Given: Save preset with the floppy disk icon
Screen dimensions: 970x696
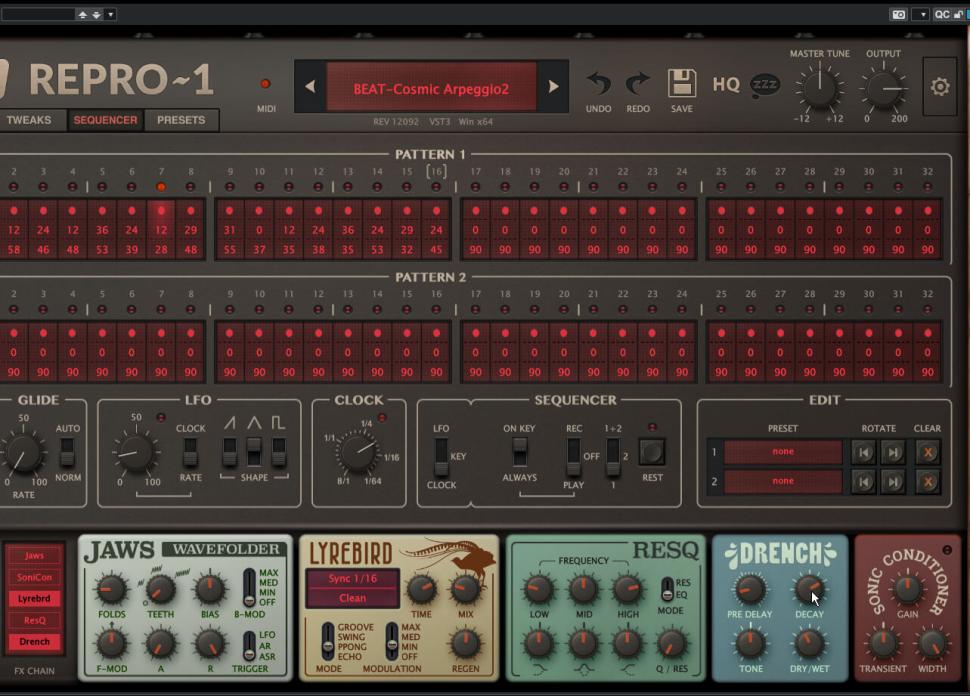Looking at the screenshot, I should point(682,84).
